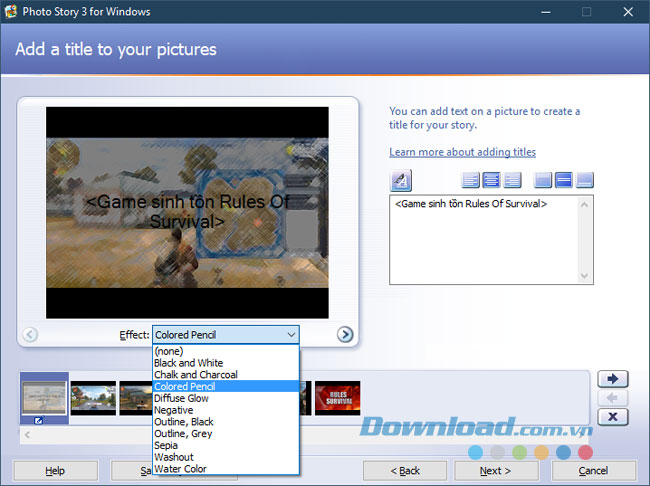Remove selected picture with X button
The height and width of the screenshot is (486, 650).
pyautogui.click(x=613, y=417)
